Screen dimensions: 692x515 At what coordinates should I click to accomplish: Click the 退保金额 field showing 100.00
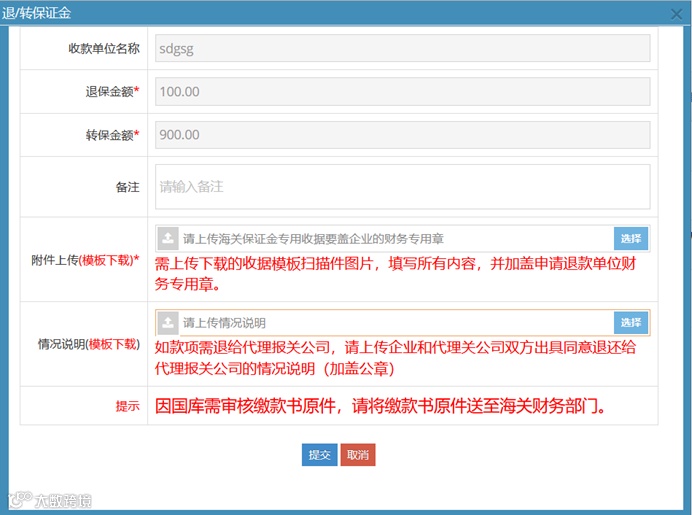pos(402,91)
